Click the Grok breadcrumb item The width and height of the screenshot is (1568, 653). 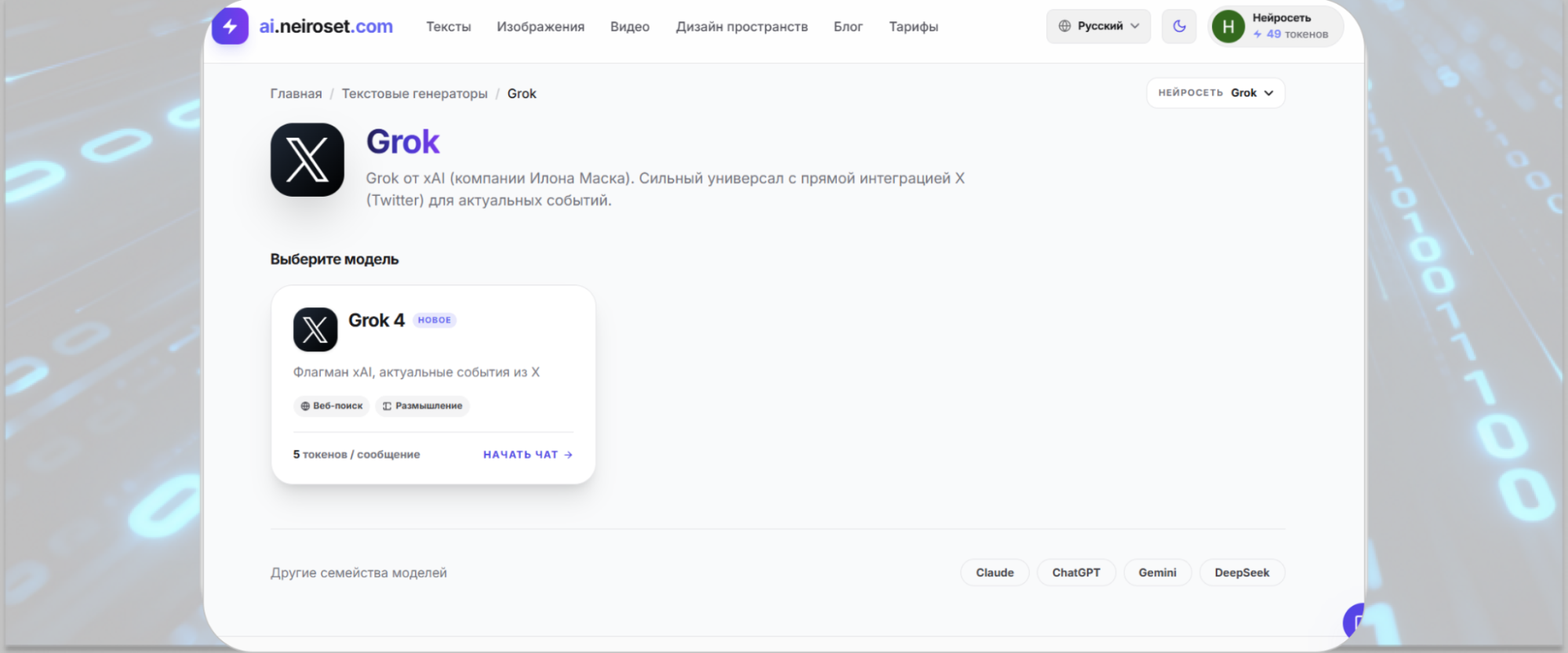click(522, 93)
